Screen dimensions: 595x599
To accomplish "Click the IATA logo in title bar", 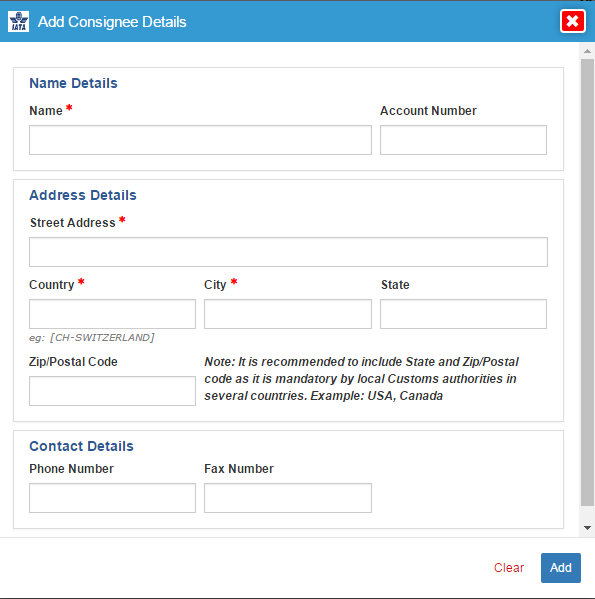I will (18, 22).
